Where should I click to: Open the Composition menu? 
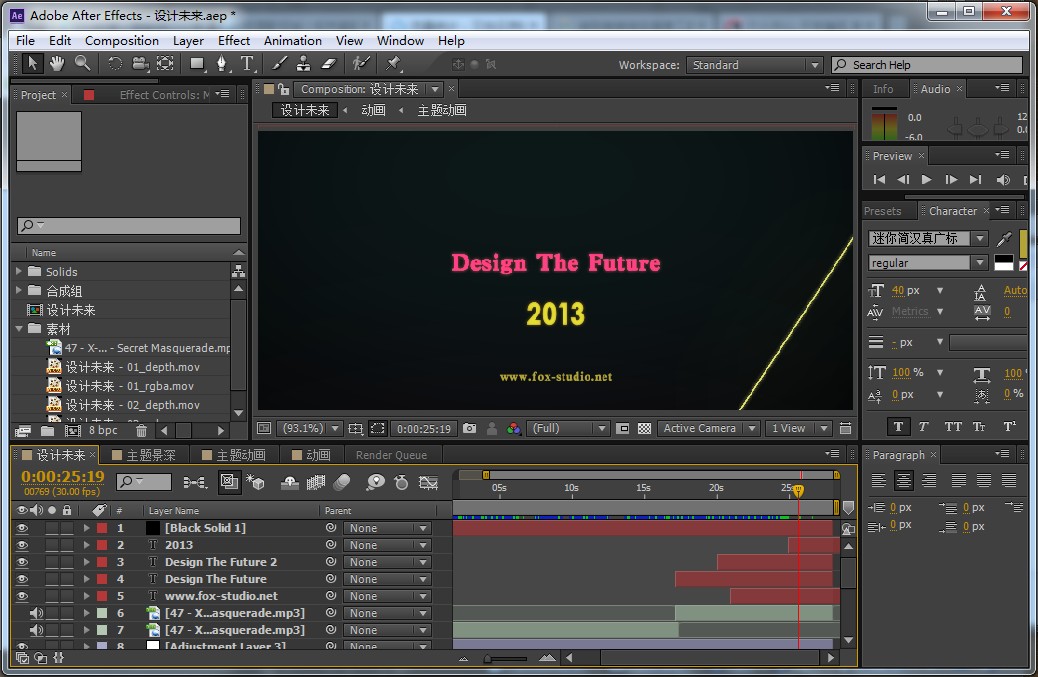[x=122, y=40]
